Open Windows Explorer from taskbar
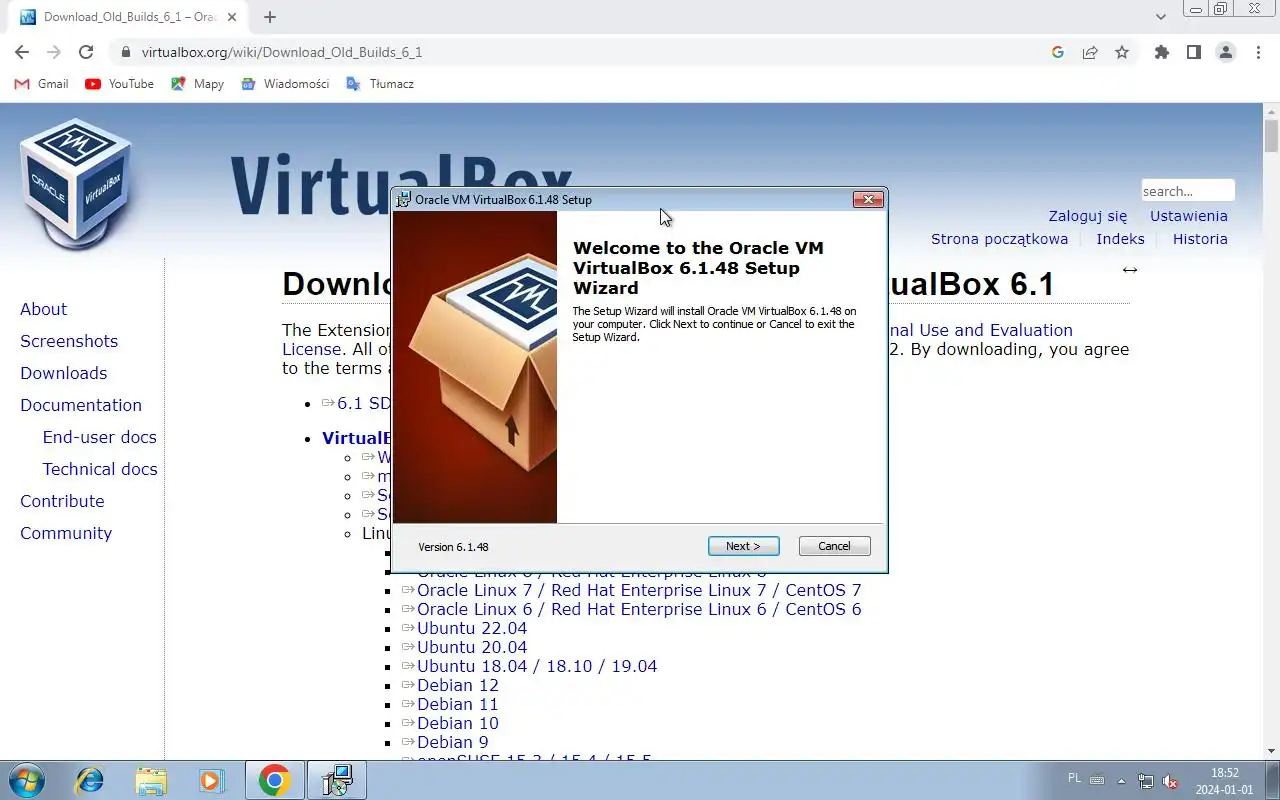1280x800 pixels. 151,780
